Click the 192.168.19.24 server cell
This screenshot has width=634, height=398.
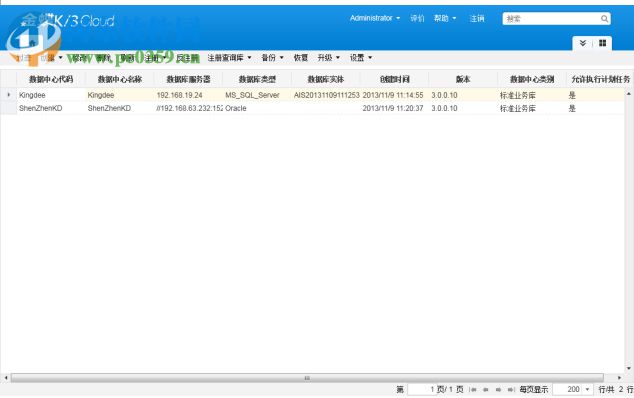pos(188,95)
